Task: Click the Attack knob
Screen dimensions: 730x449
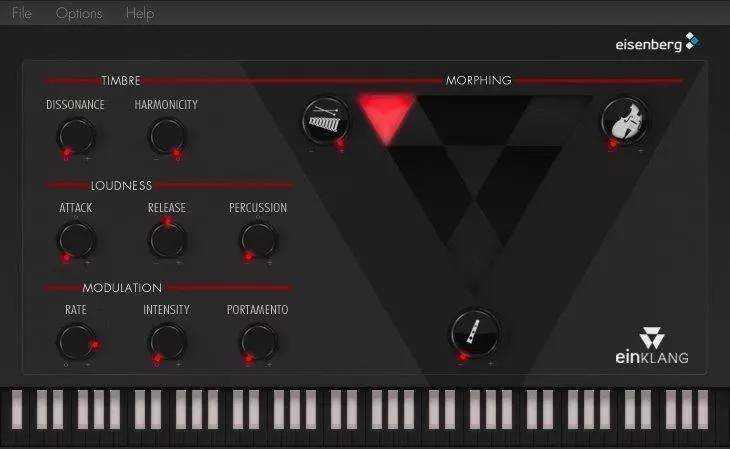Action: pyautogui.click(x=76, y=240)
